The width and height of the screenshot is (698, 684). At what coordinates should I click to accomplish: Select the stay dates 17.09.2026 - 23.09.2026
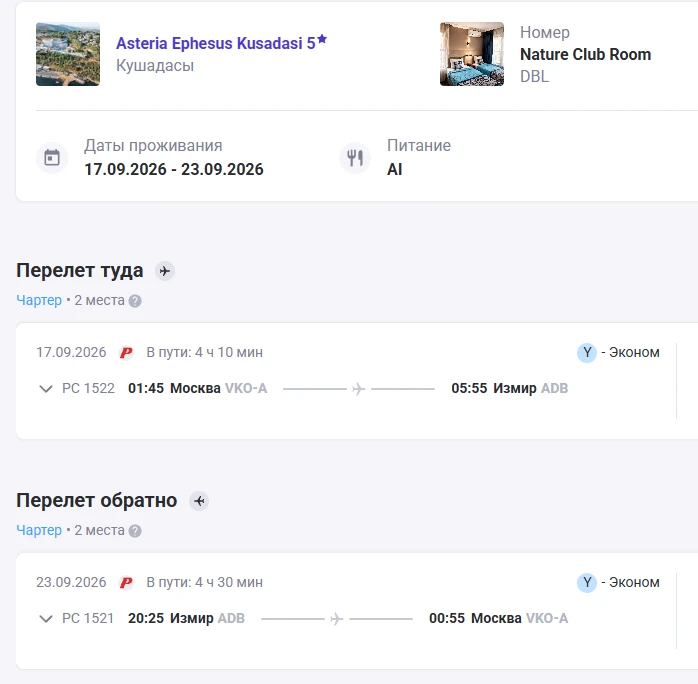coord(174,170)
